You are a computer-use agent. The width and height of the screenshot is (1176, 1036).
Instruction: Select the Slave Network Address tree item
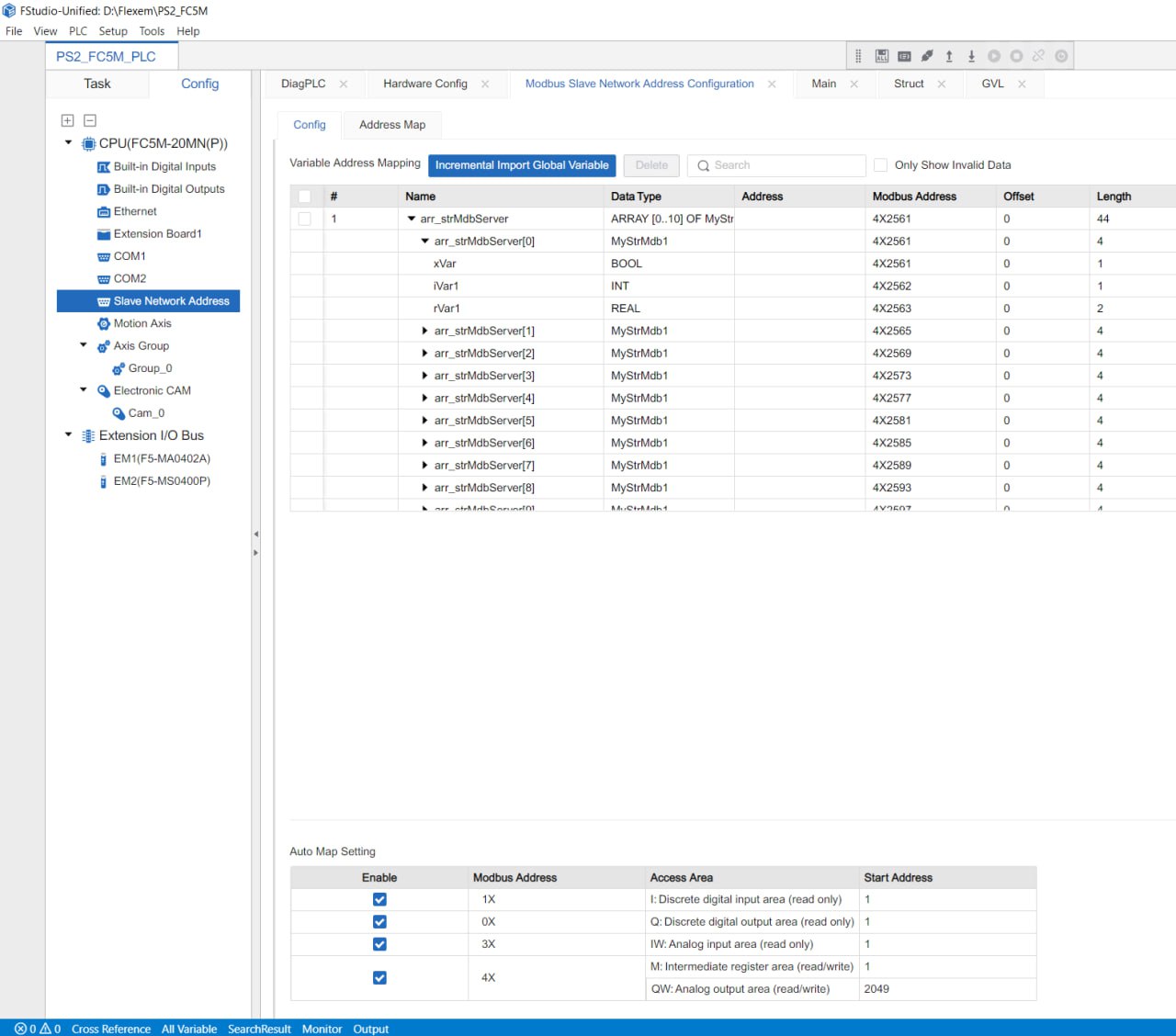(148, 301)
